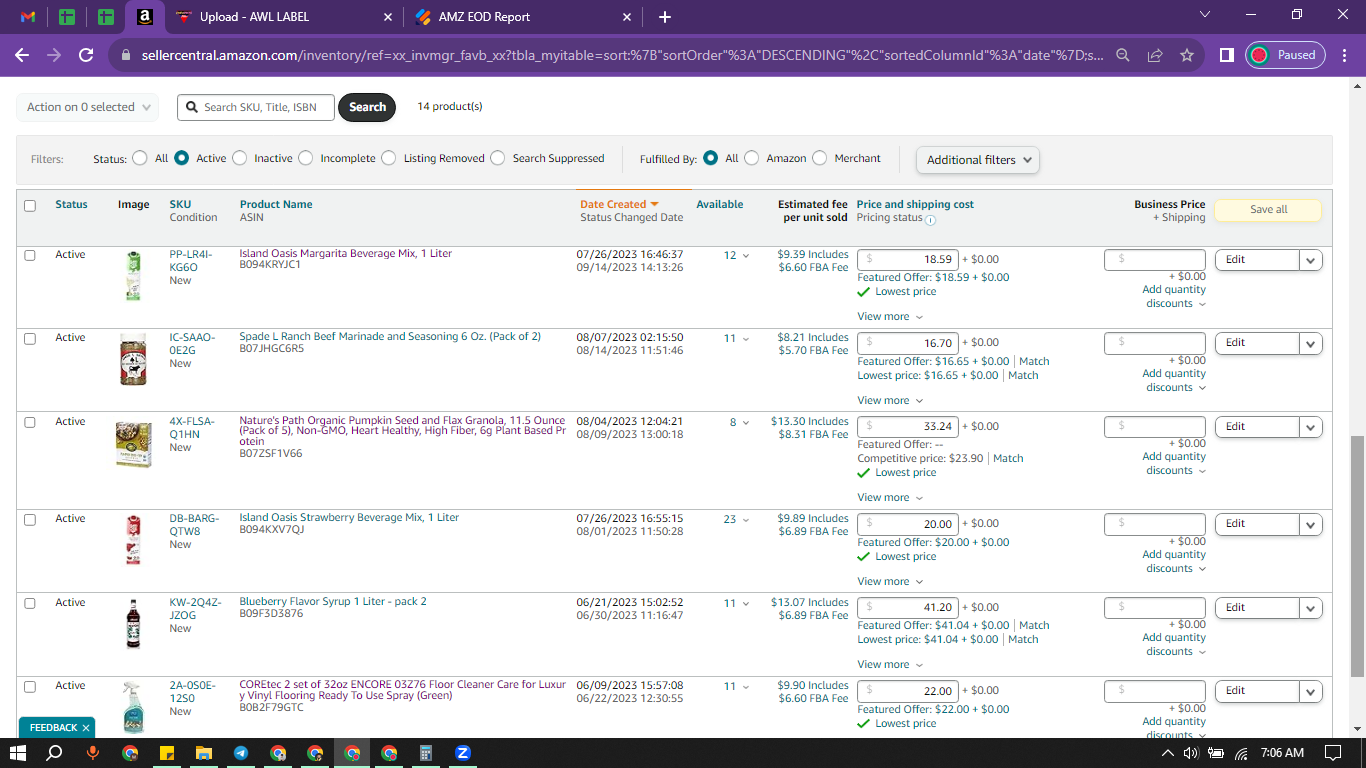Click the zoom magnifier in address bar

pos(1123,55)
